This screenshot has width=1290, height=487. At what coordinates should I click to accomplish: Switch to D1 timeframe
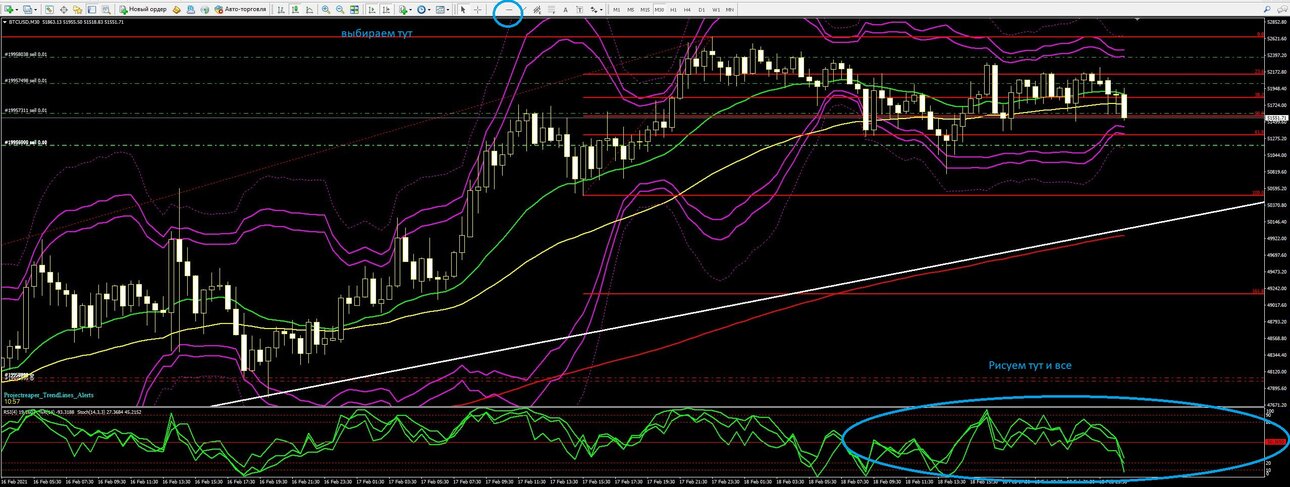pos(702,9)
